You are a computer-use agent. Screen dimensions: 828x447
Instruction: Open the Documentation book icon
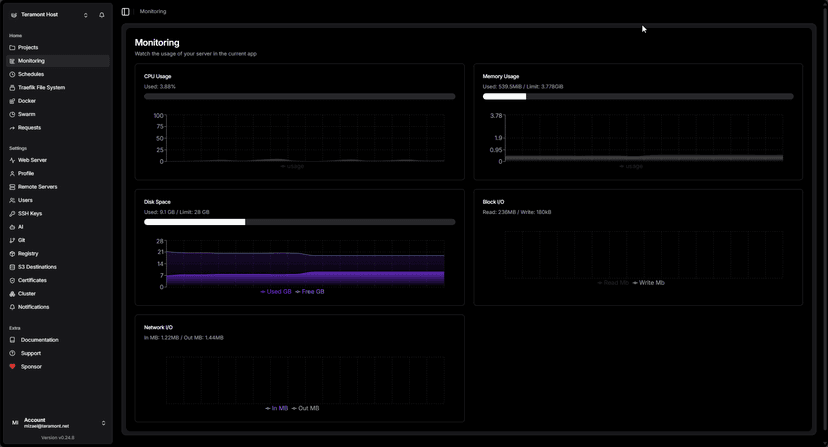(12, 340)
